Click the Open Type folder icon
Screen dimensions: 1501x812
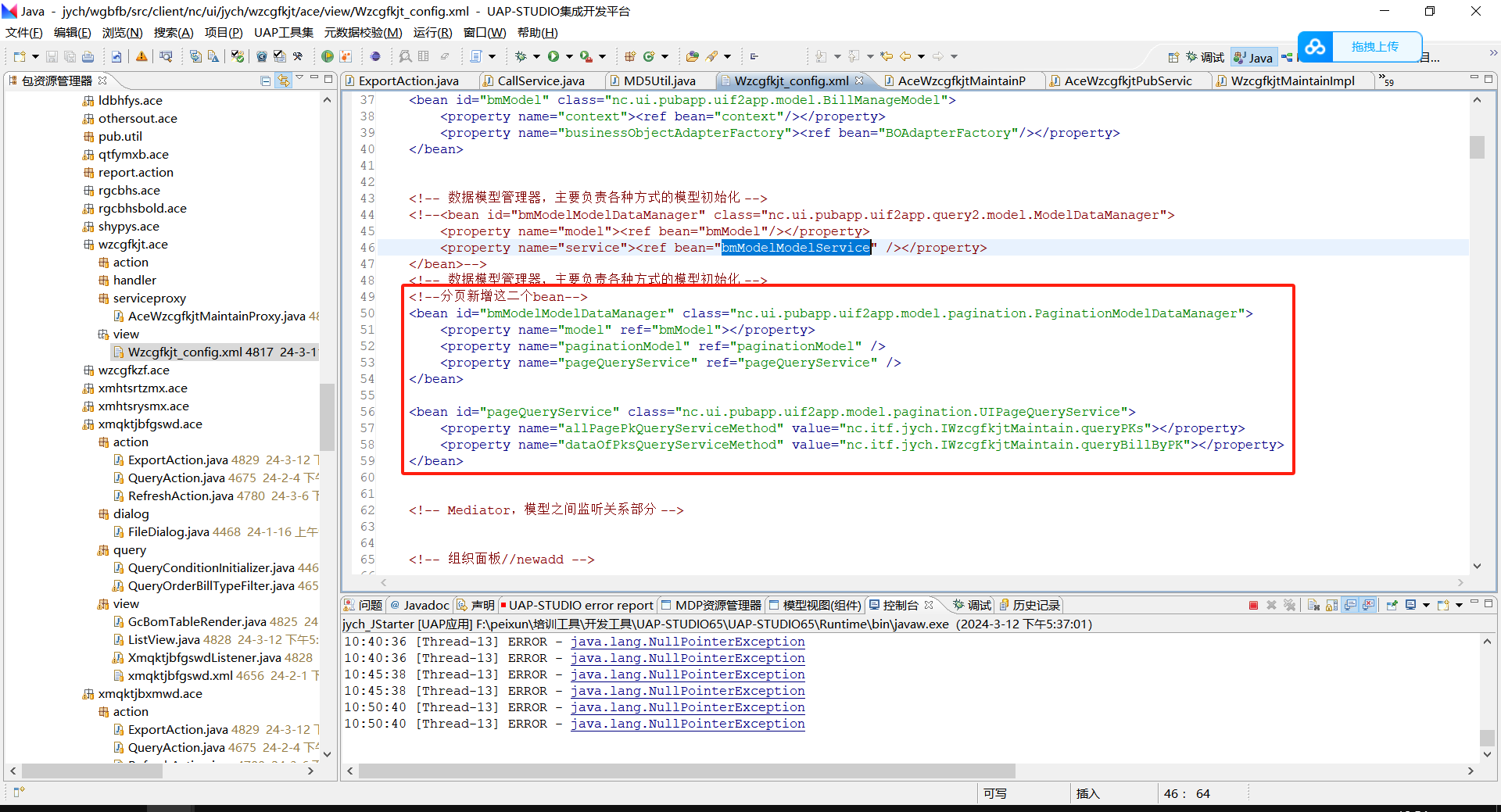pos(693,56)
